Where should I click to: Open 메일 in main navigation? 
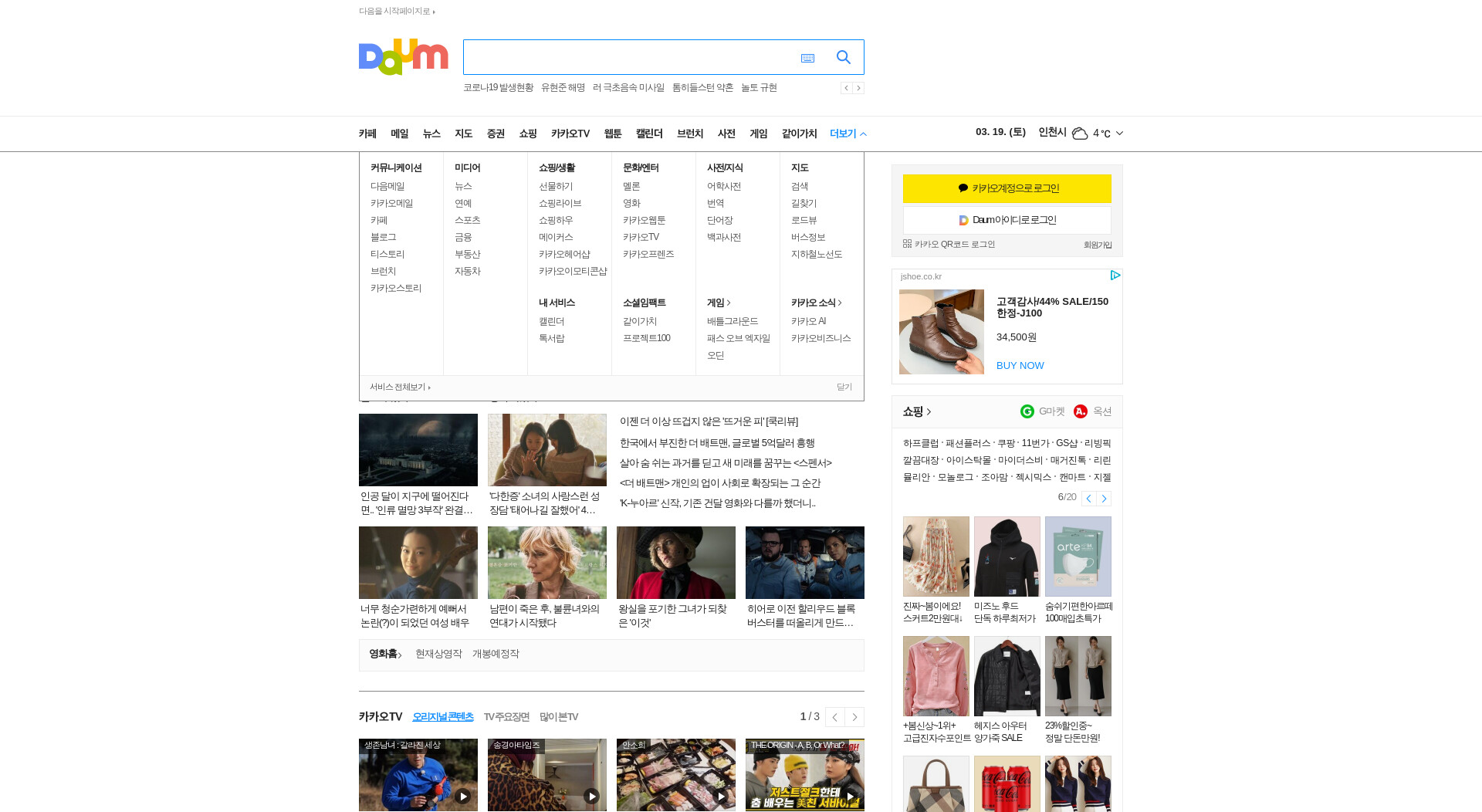[x=400, y=134]
